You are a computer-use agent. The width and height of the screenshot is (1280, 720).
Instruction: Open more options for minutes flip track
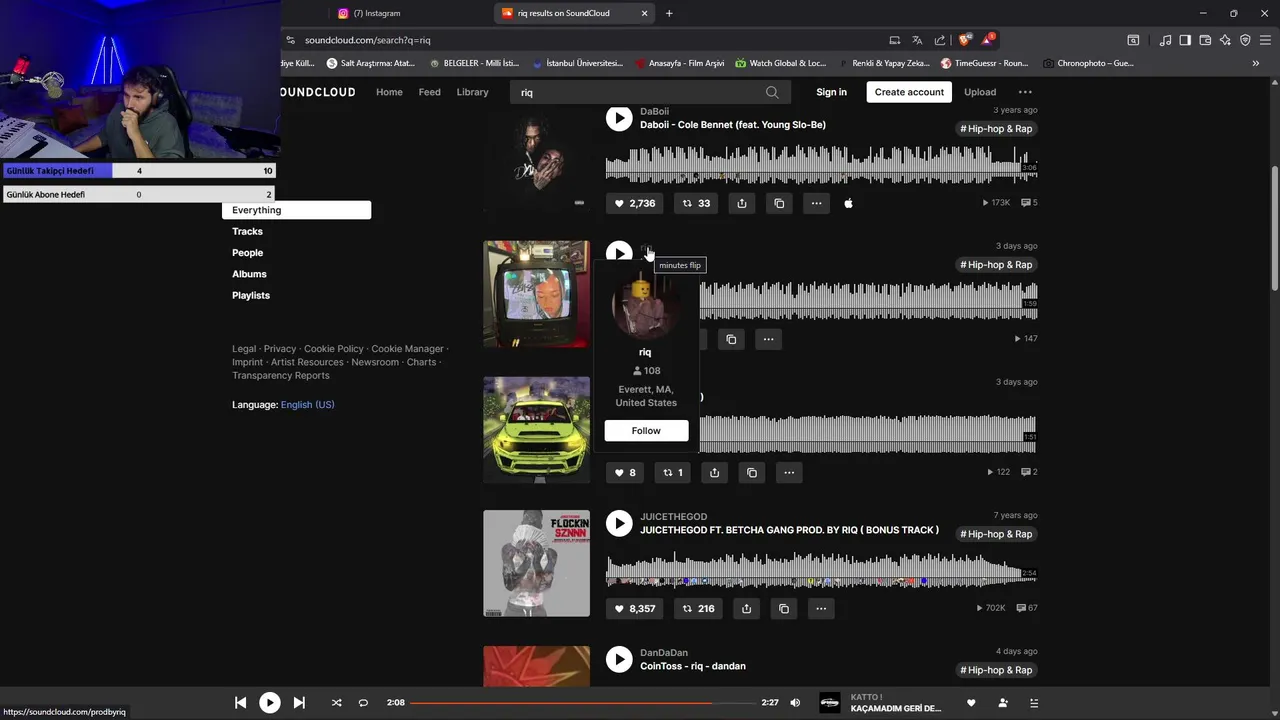point(768,339)
